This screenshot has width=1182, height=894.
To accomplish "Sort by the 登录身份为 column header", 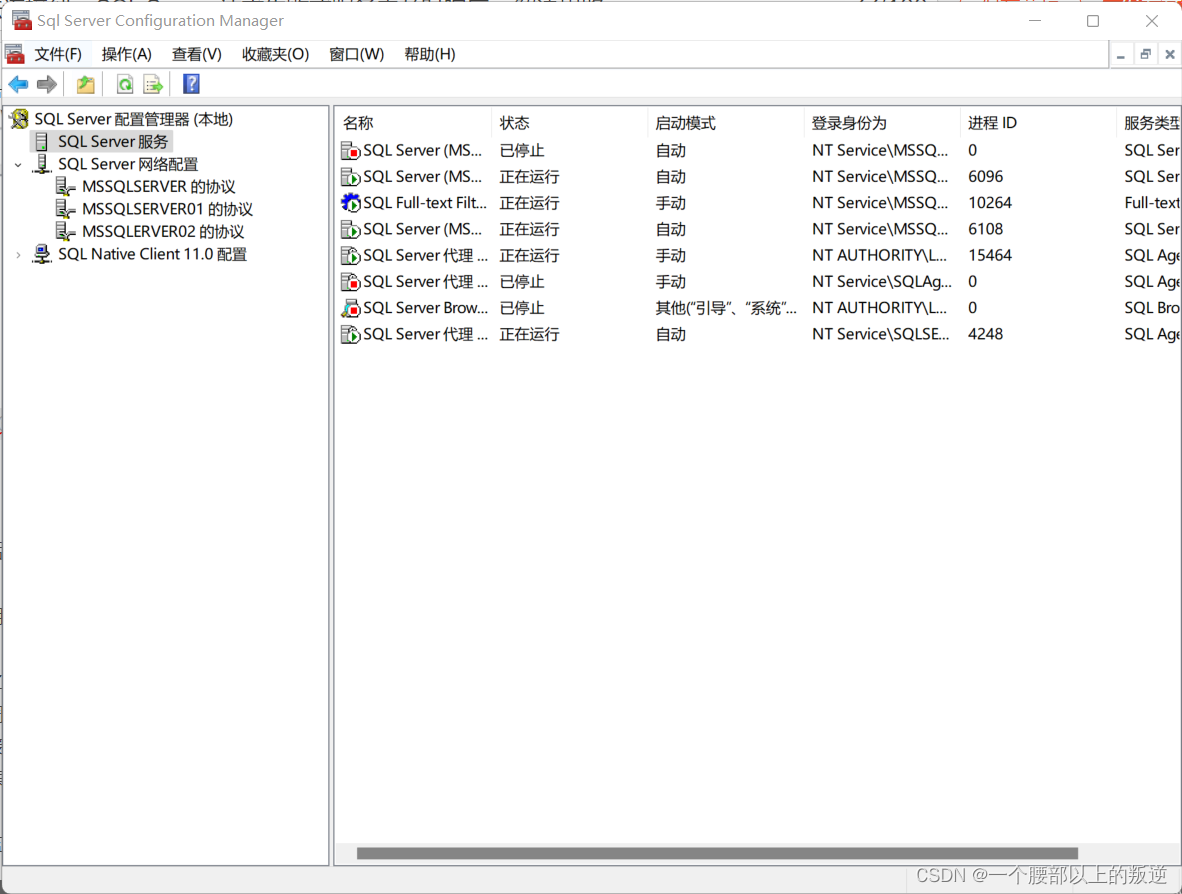I will (x=881, y=123).
